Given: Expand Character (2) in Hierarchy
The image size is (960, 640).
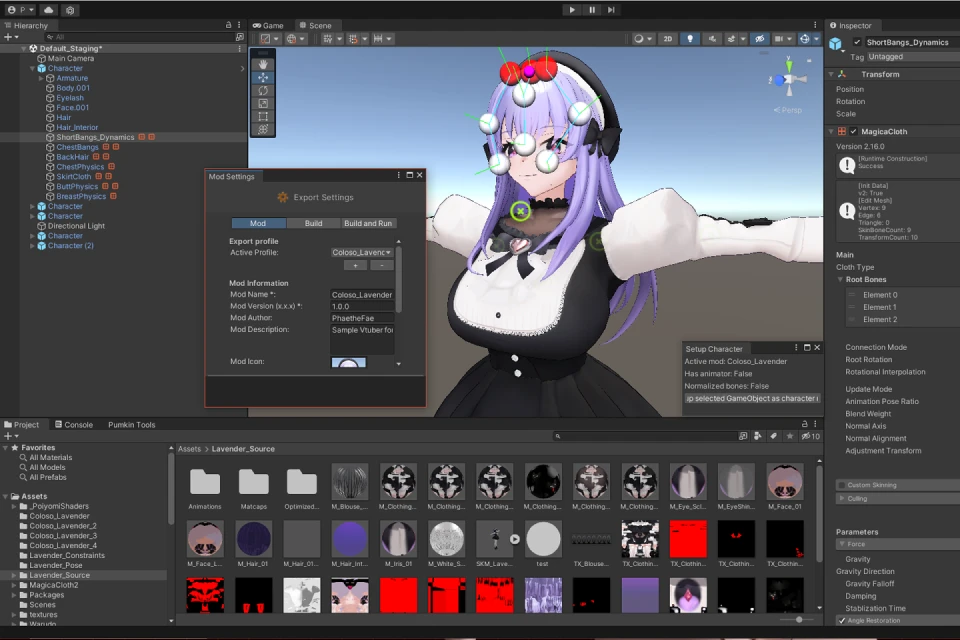Looking at the screenshot, I should coord(32,246).
